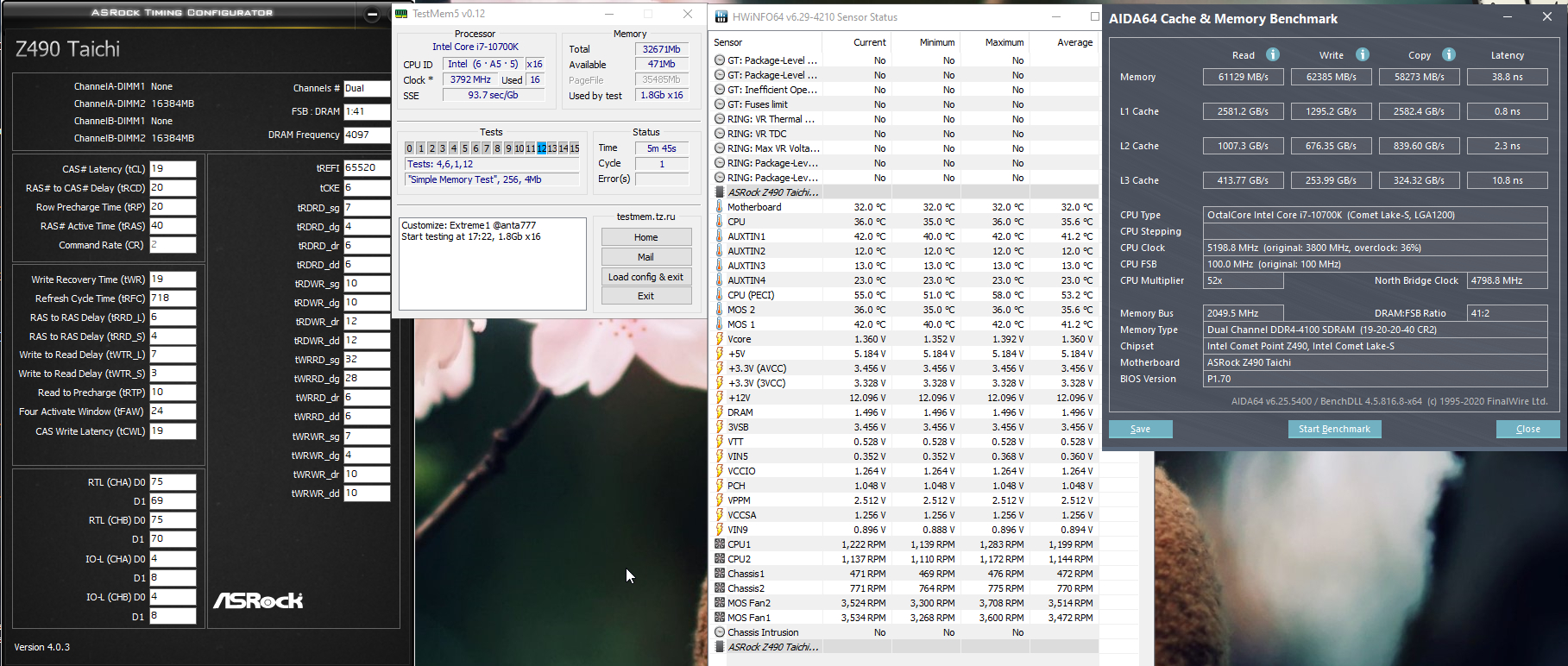Click the CAS# Latency (tCL) field
1568x666 pixels.
pos(173,169)
